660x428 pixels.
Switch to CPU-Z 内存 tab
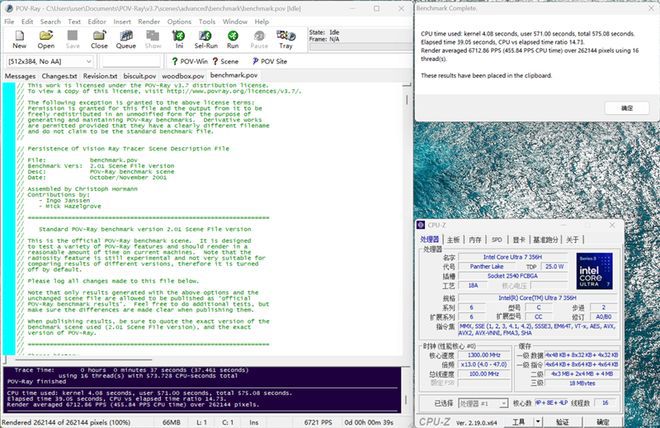pyautogui.click(x=475, y=239)
